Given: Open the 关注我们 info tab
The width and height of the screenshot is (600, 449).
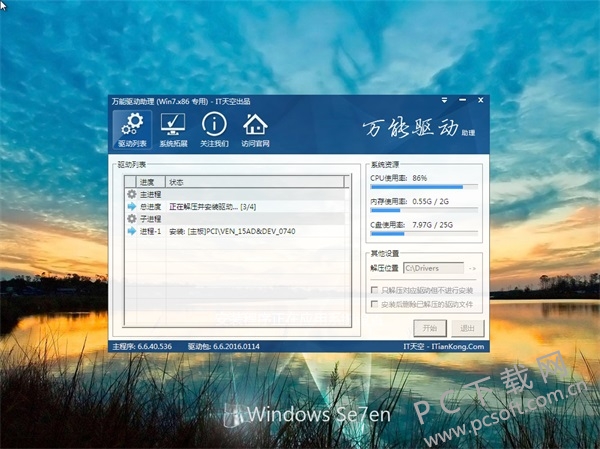Looking at the screenshot, I should (214, 130).
